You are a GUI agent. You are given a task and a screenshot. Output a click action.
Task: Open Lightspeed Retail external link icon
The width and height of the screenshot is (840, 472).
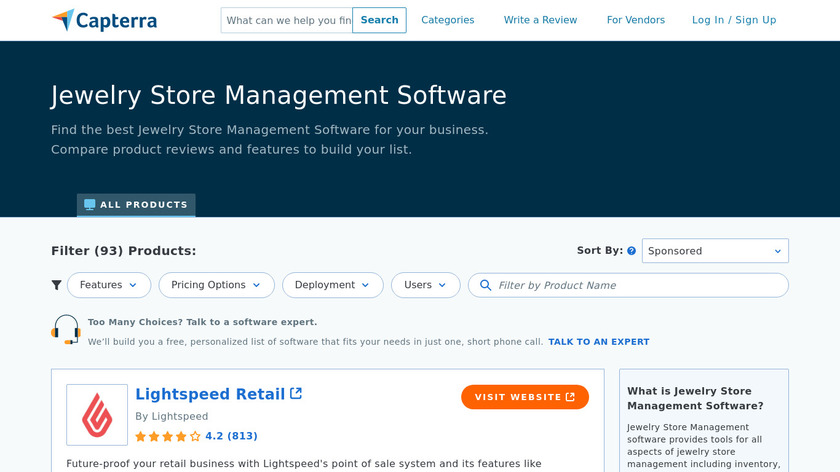pyautogui.click(x=296, y=394)
